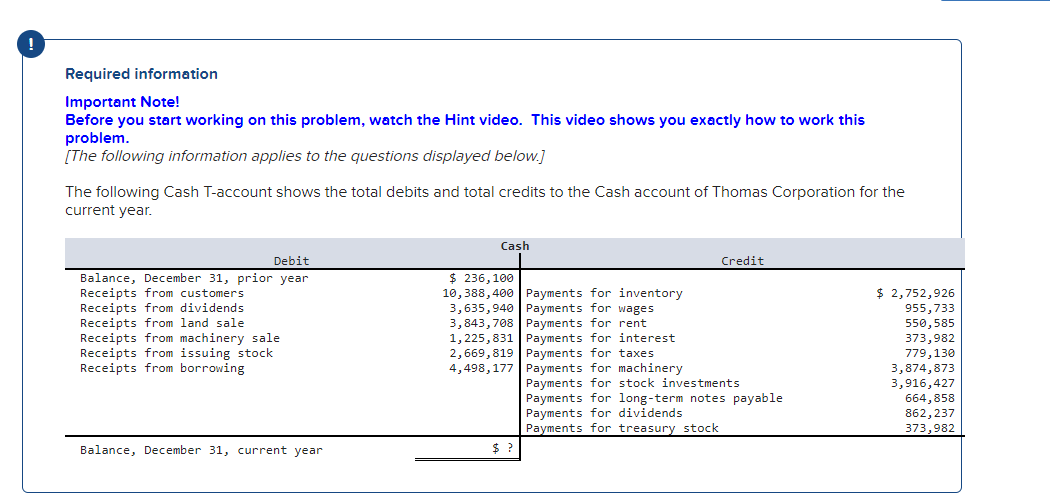Select 'Receipts from dividends' label
The width and height of the screenshot is (1050, 502).
pos(162,308)
